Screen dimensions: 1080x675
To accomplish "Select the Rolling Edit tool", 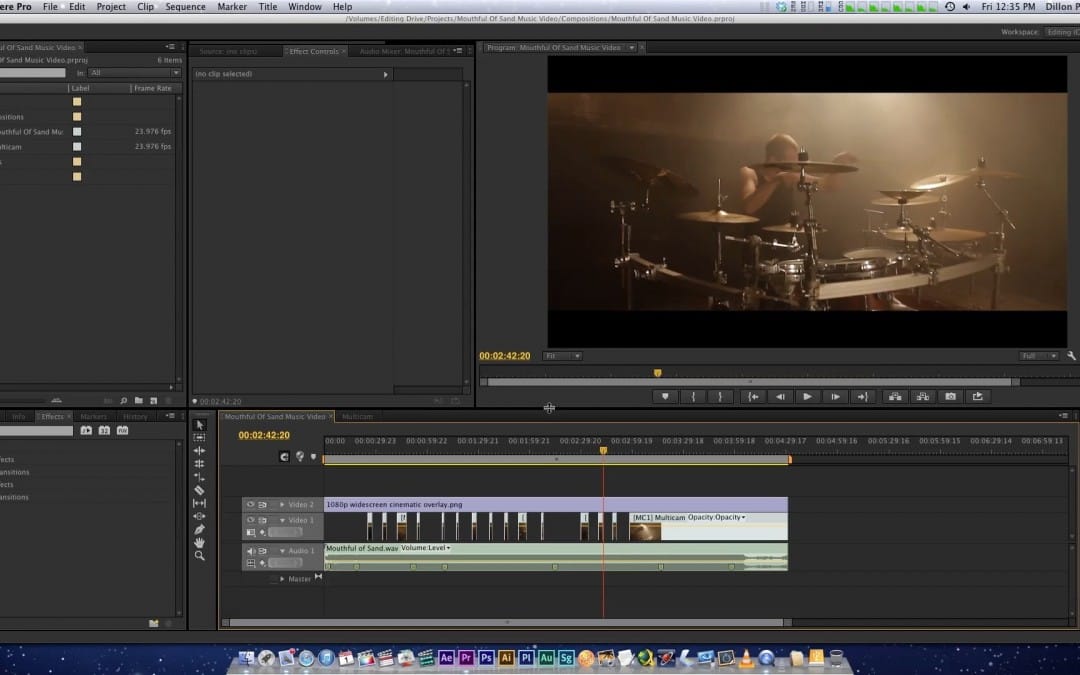I will [x=200, y=464].
